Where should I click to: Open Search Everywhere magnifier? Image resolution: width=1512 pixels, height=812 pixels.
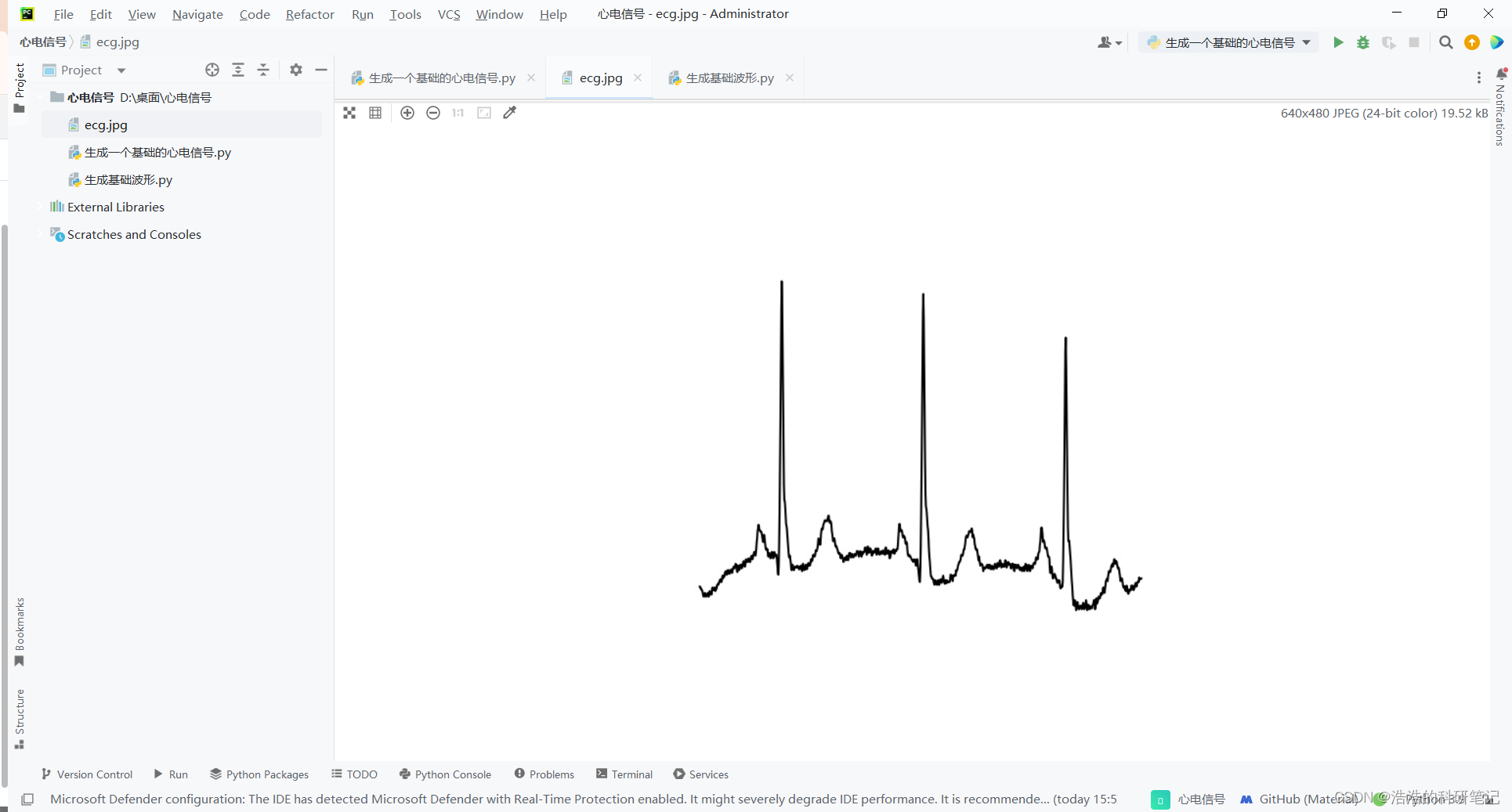coord(1446,42)
